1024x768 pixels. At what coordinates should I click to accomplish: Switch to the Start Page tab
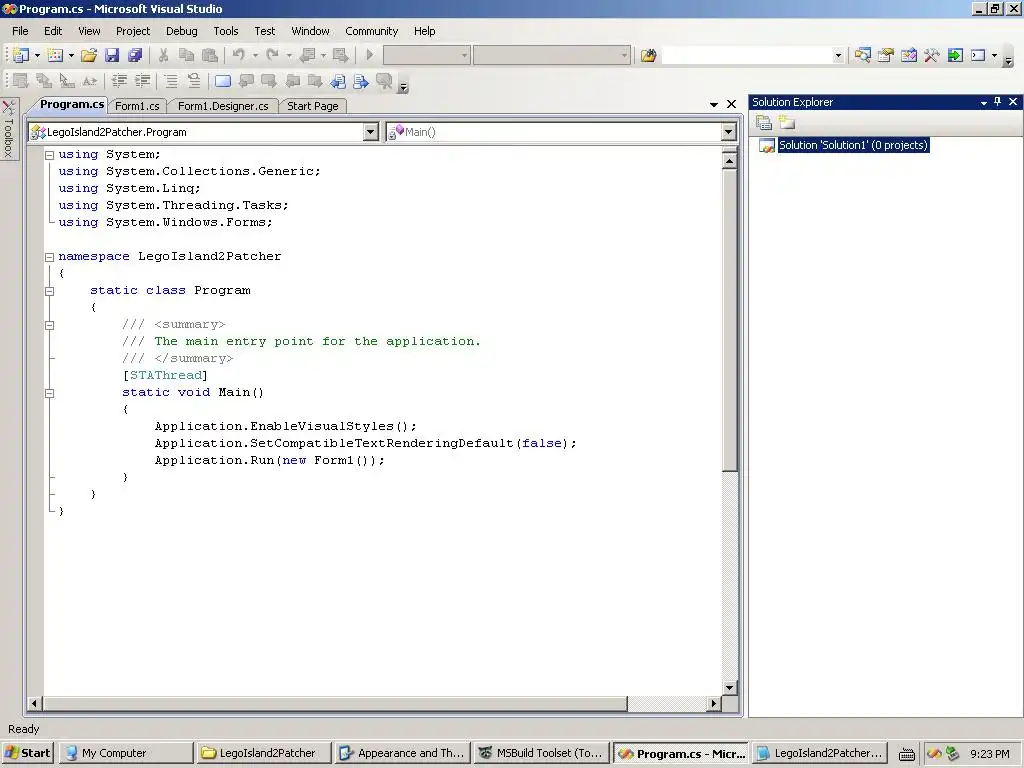pos(313,106)
